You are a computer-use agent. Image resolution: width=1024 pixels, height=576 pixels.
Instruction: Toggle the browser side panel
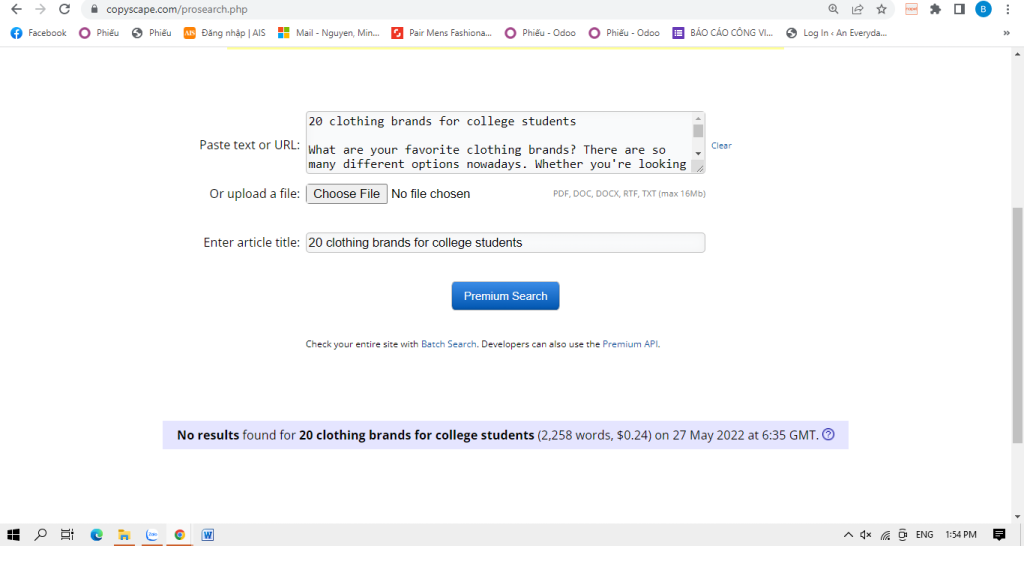(x=959, y=9)
